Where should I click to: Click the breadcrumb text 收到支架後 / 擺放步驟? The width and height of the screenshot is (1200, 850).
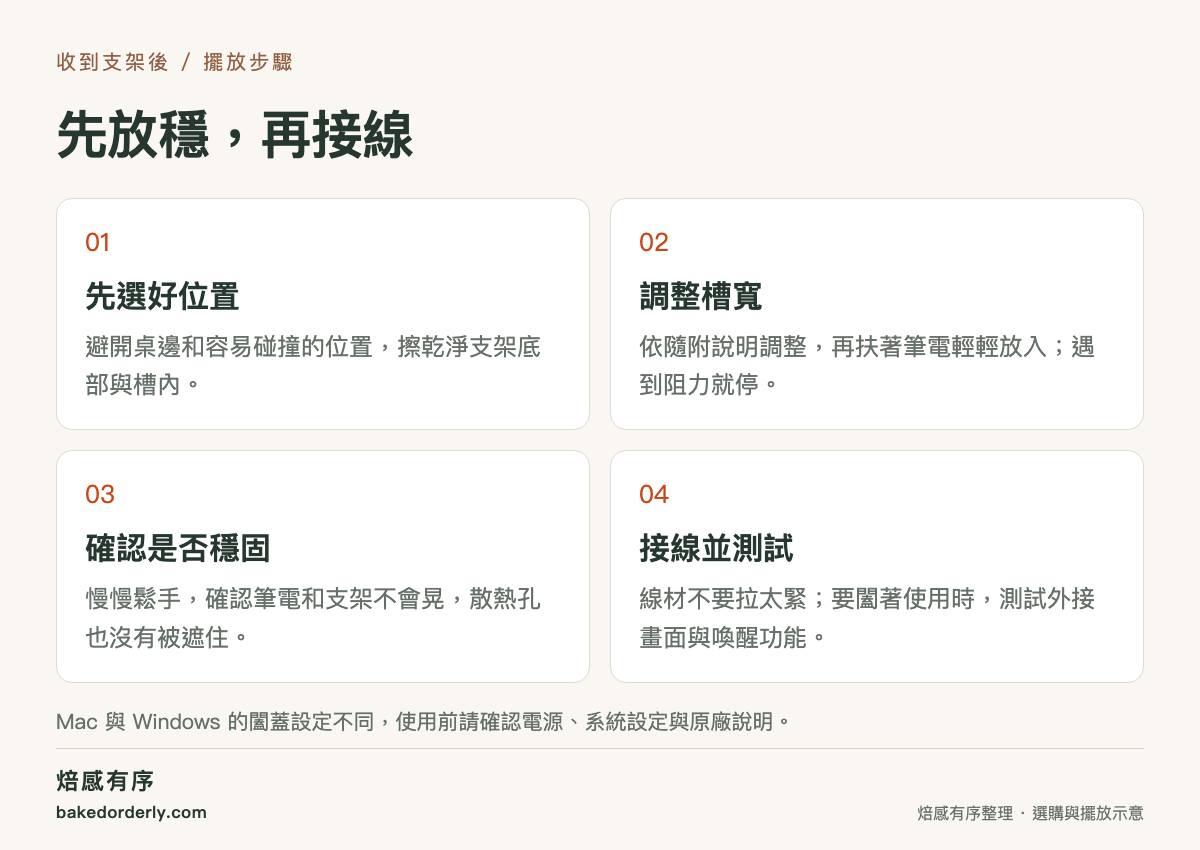[x=175, y=62]
